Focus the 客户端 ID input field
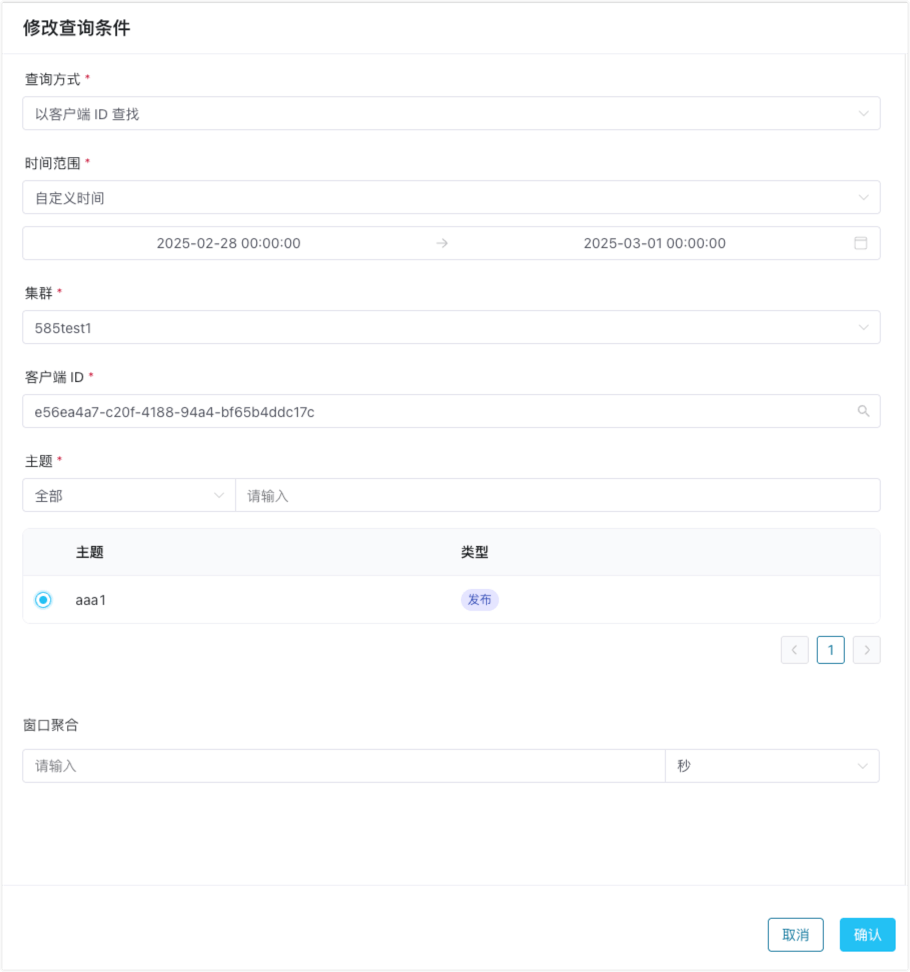910x972 pixels. (430, 411)
